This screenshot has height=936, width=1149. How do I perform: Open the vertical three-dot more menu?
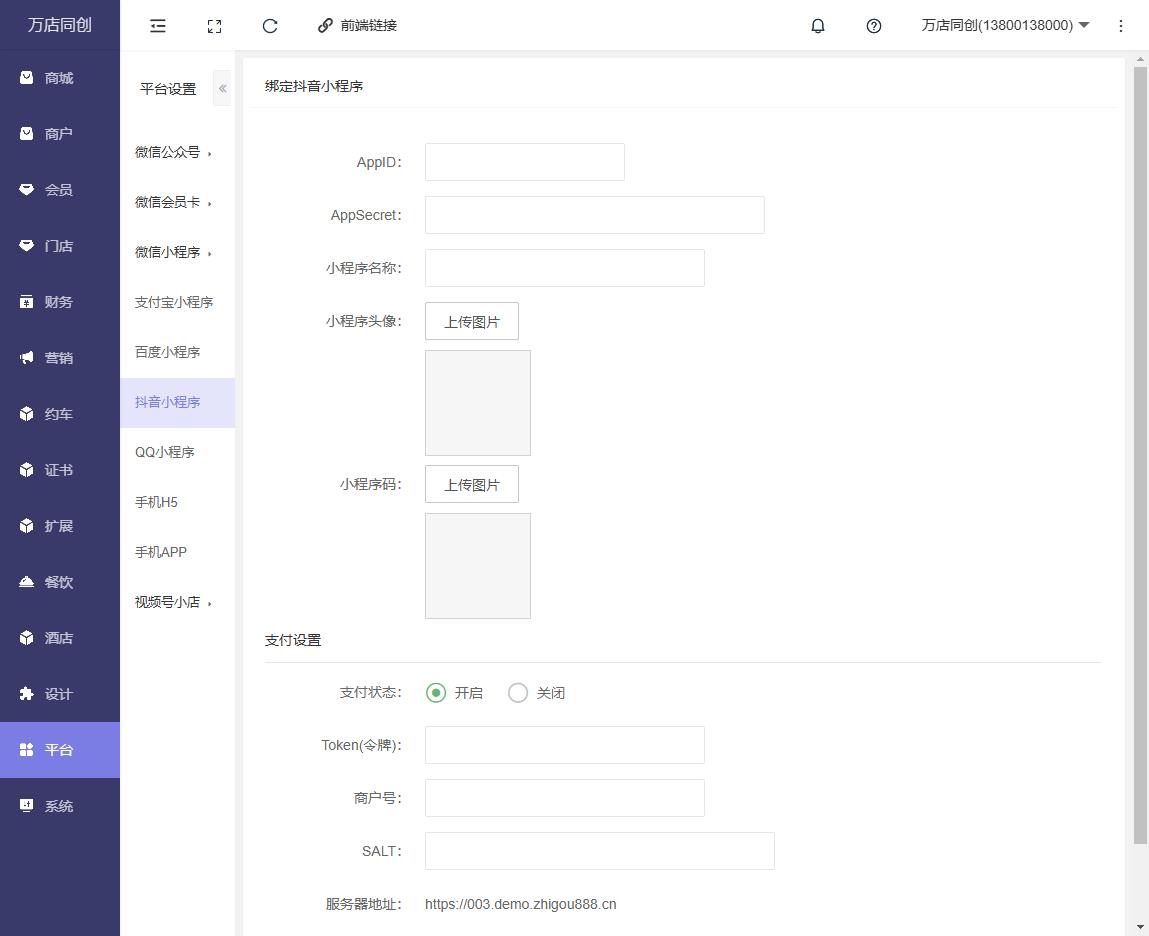pyautogui.click(x=1120, y=26)
